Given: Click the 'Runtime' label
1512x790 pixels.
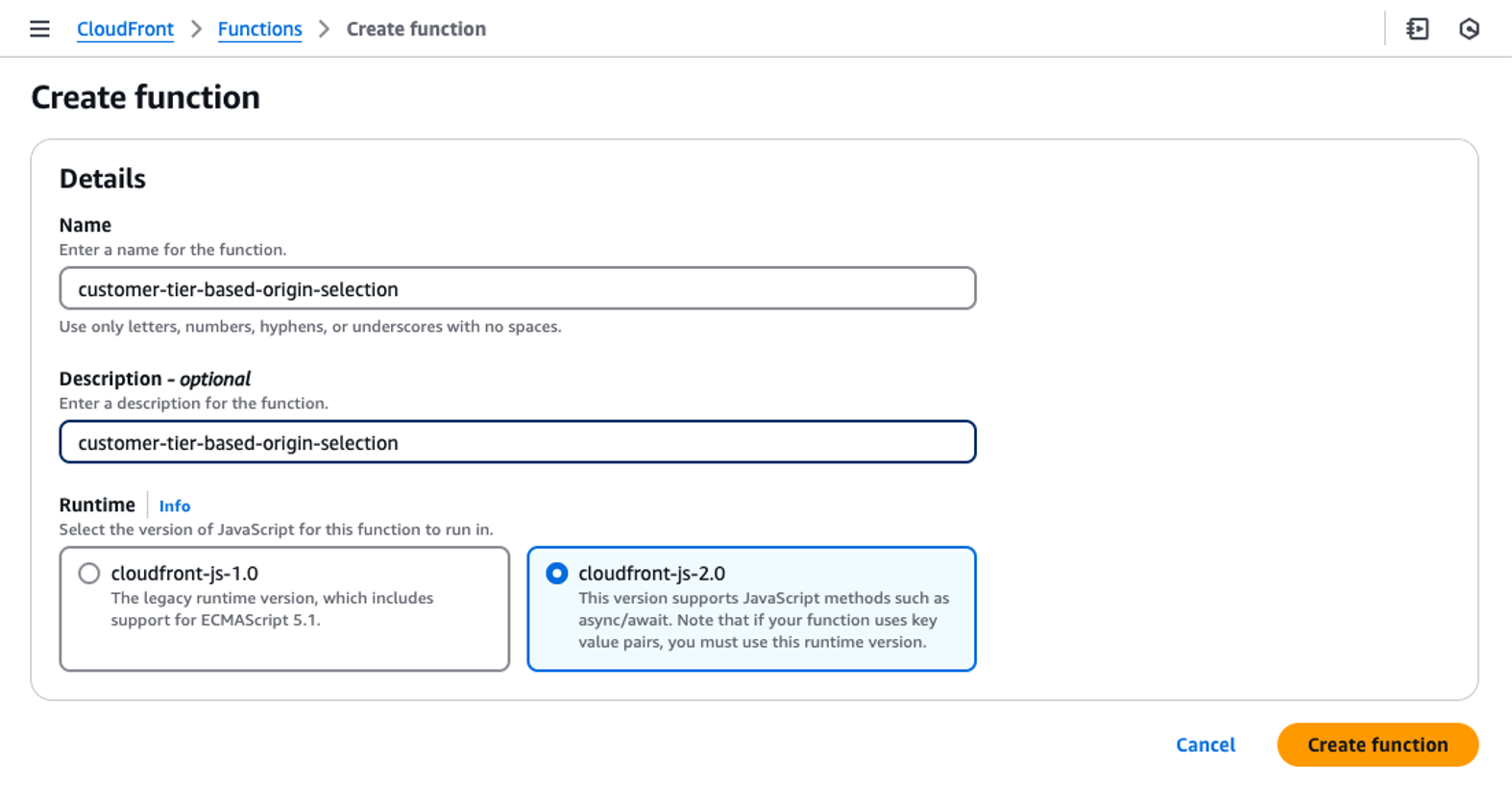Looking at the screenshot, I should 97,506.
